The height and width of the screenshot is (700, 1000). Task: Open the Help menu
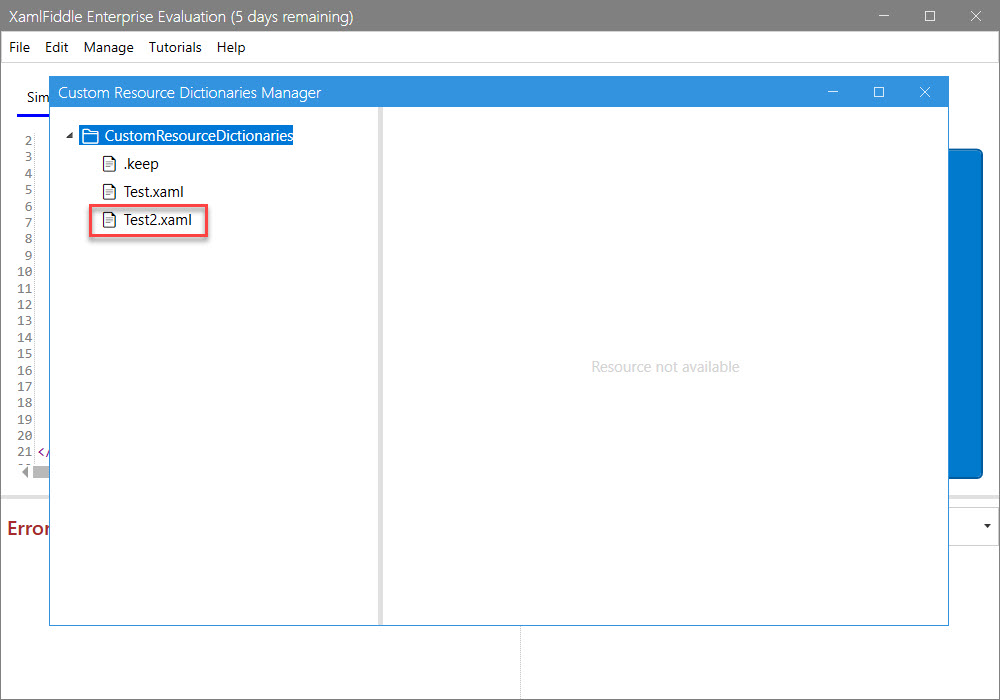[x=231, y=47]
